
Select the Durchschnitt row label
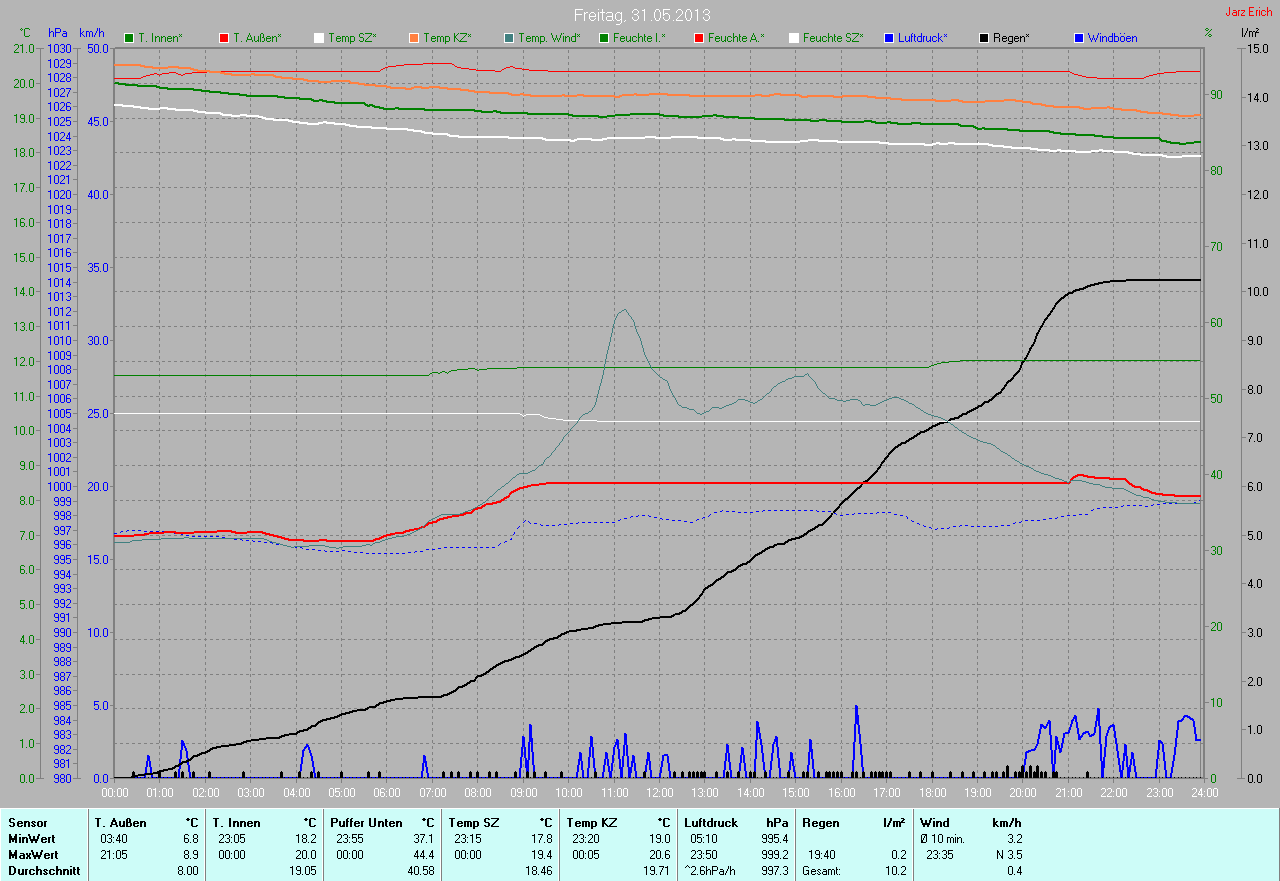coord(42,871)
